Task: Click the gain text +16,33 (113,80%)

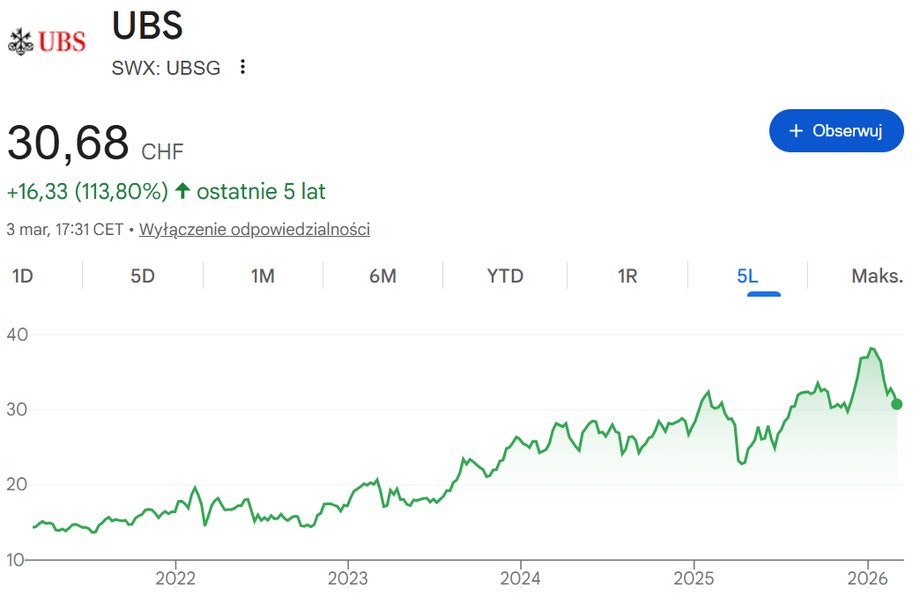Action: coord(87,191)
